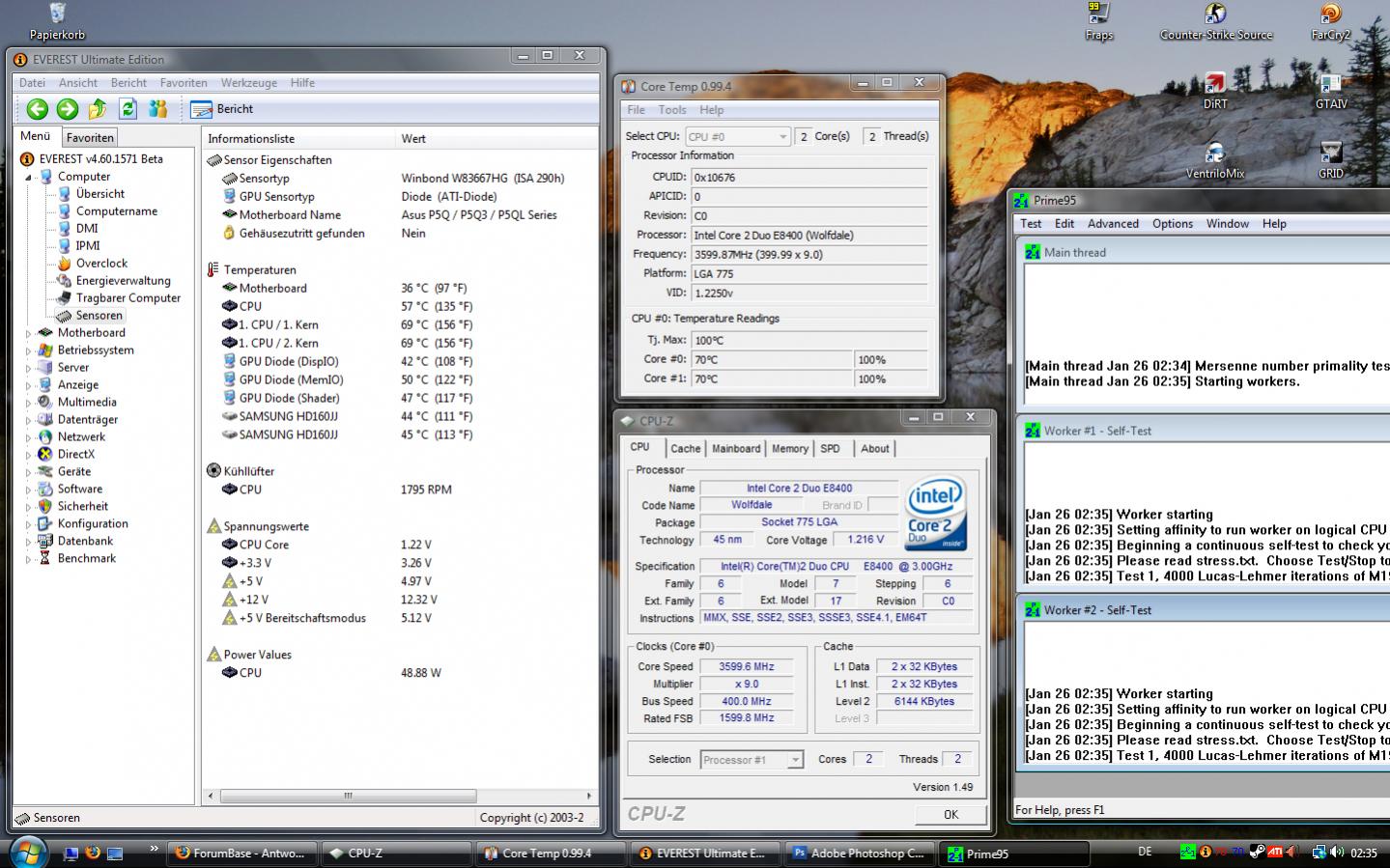Image resolution: width=1390 pixels, height=868 pixels.
Task: Expand the Motherboard tree node in EVEREST
Action: point(28,333)
